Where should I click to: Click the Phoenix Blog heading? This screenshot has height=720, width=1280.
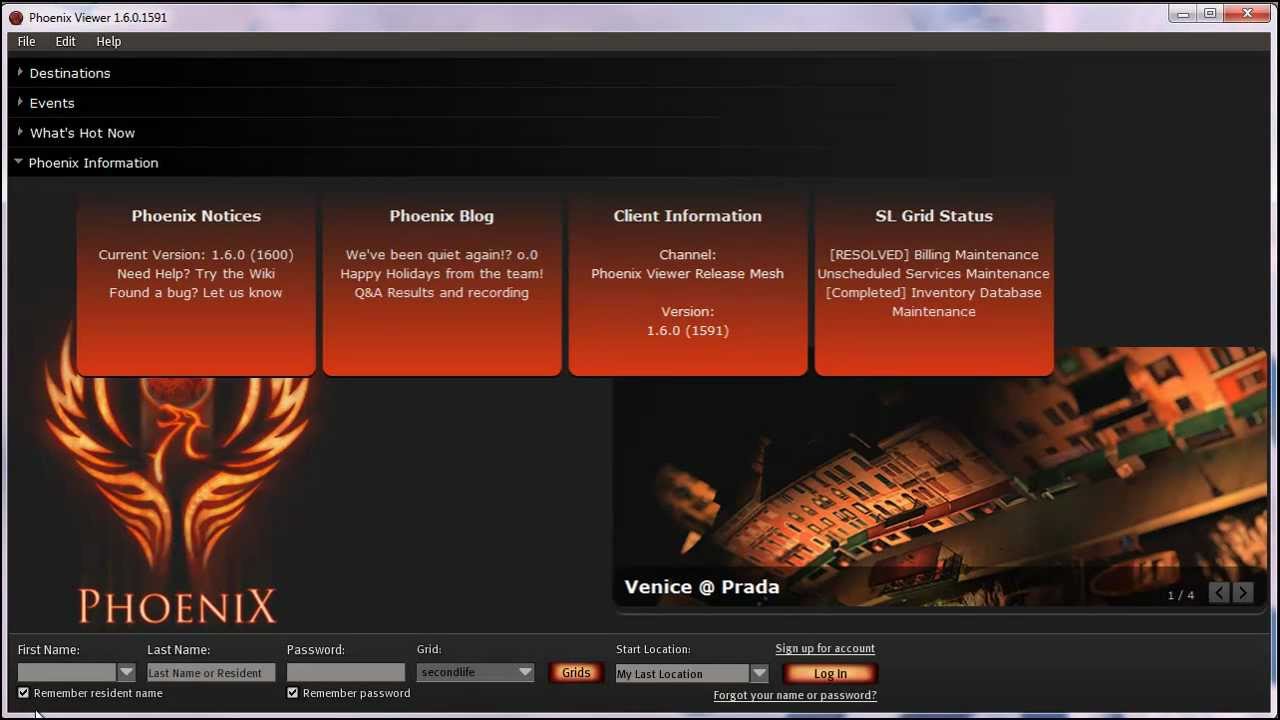point(442,216)
